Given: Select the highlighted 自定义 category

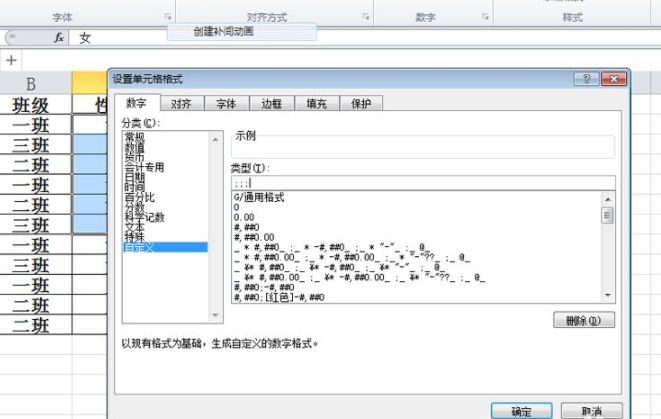Looking at the screenshot, I should click(165, 247).
